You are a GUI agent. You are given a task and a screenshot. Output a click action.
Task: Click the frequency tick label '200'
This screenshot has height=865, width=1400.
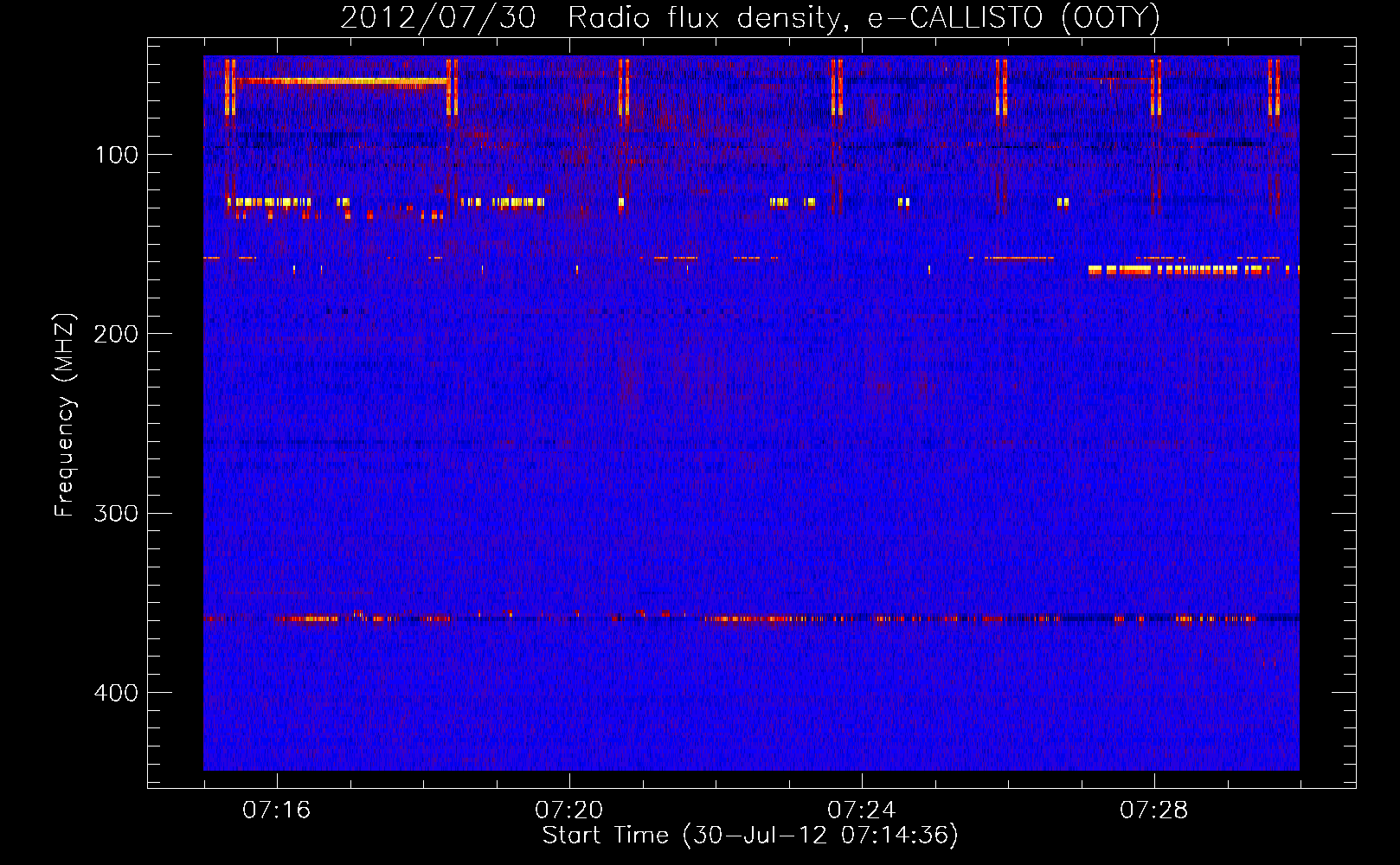pyautogui.click(x=116, y=334)
